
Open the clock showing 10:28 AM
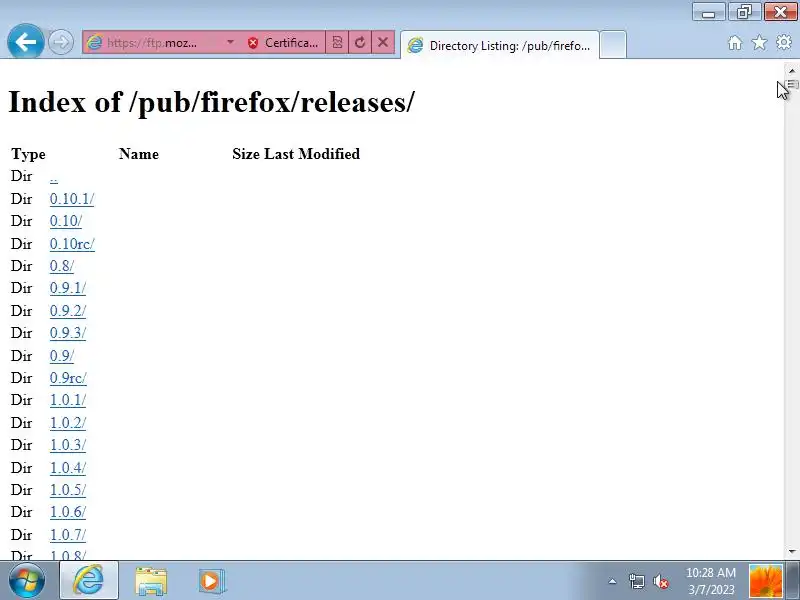pyautogui.click(x=711, y=581)
